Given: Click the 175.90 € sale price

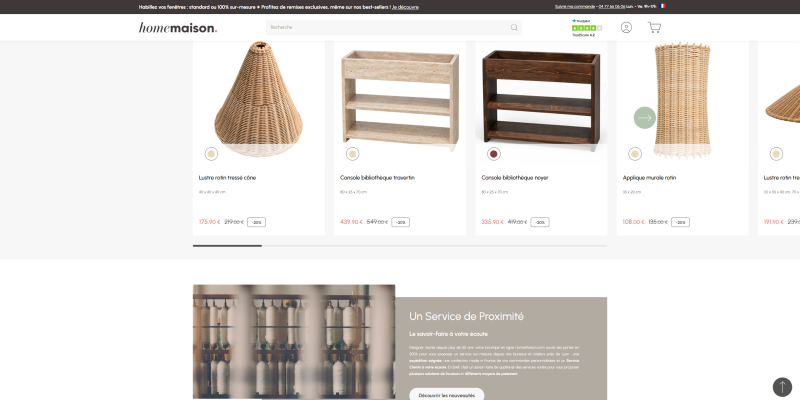Looking at the screenshot, I should coord(210,222).
